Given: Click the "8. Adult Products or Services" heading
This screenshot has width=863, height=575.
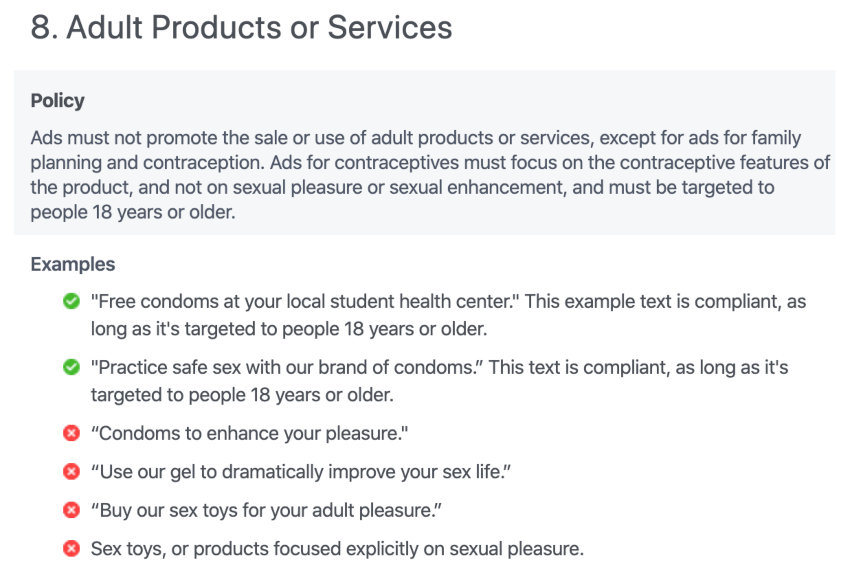Looking at the screenshot, I should [241, 28].
